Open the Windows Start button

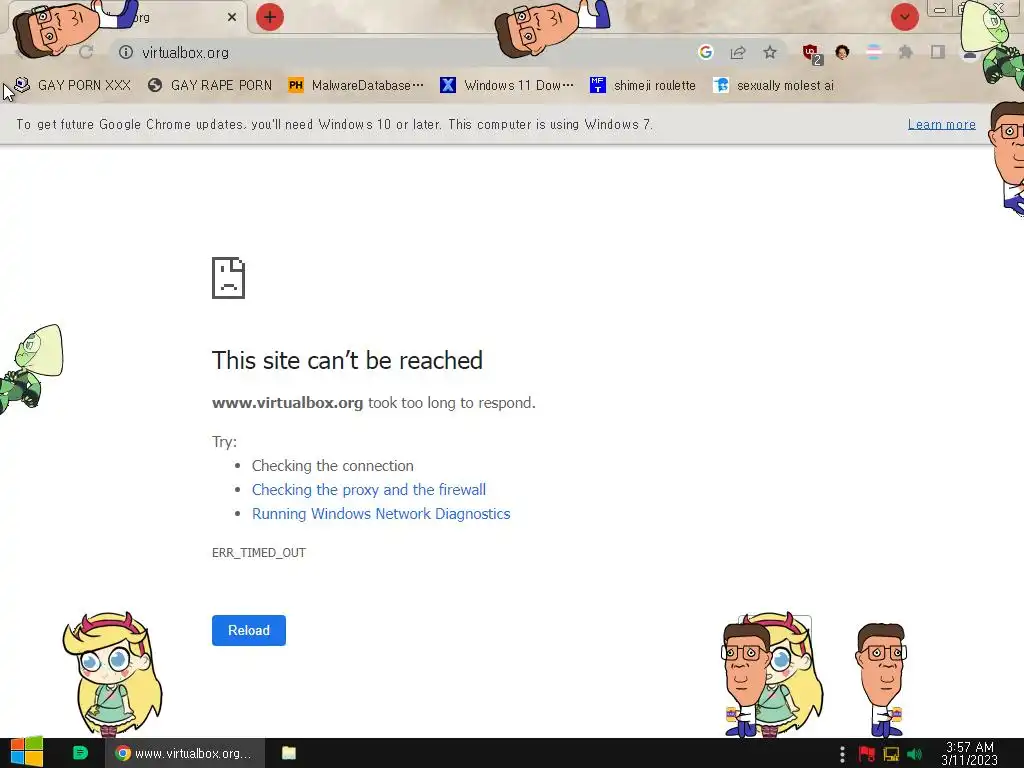click(26, 752)
